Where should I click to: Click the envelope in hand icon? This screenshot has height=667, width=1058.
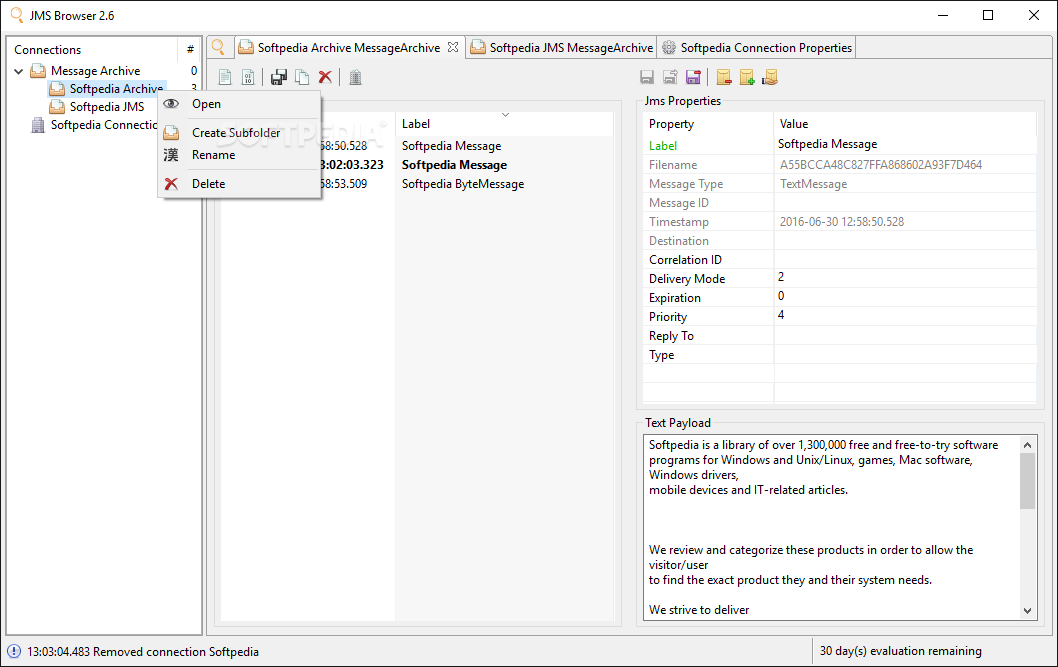770,78
